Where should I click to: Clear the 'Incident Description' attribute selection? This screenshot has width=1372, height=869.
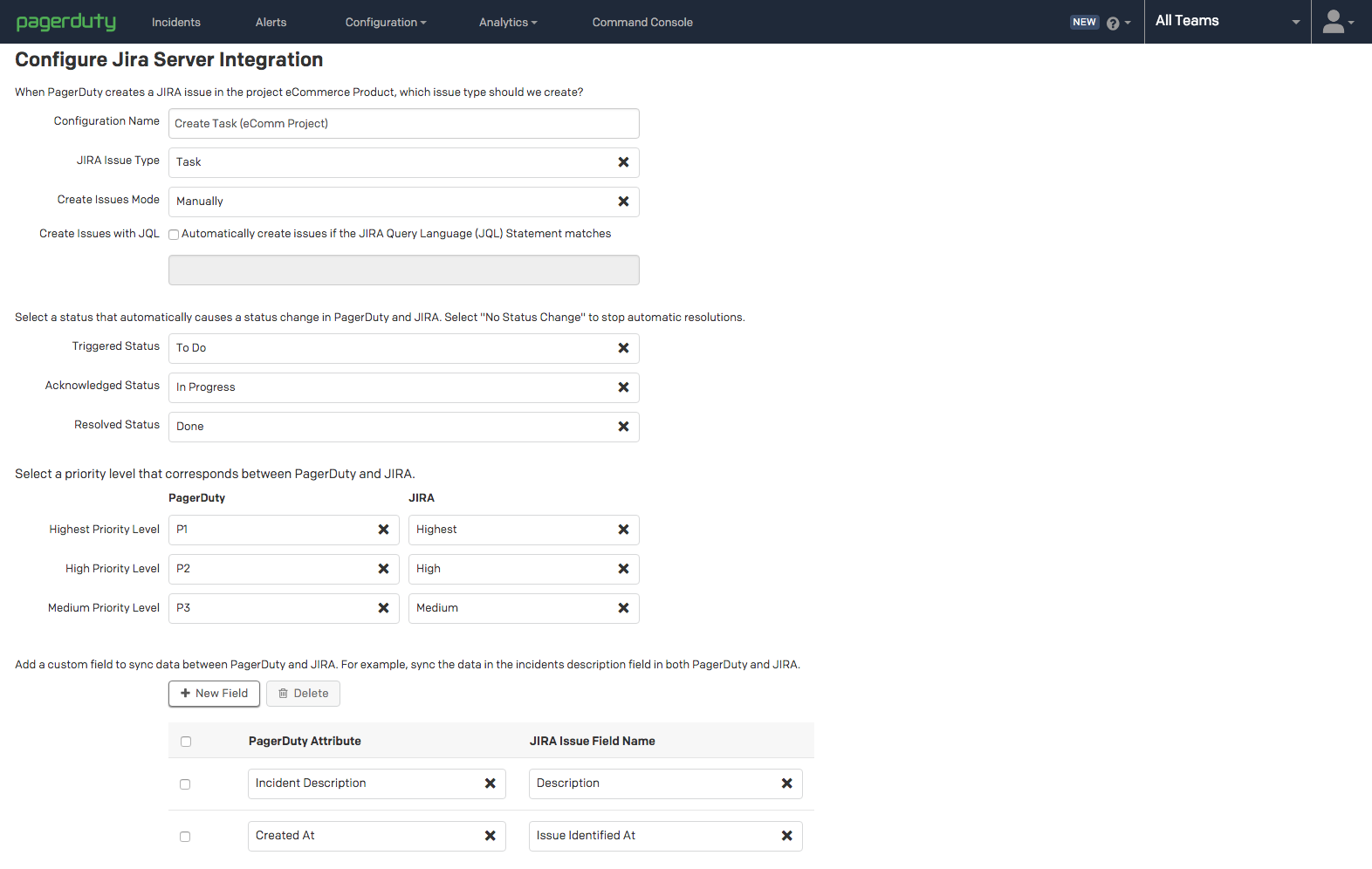(490, 783)
